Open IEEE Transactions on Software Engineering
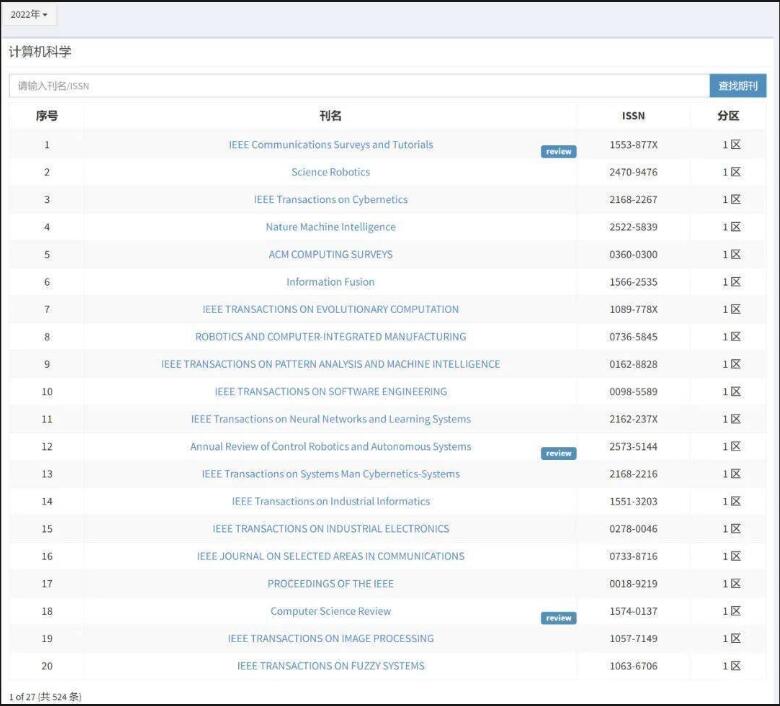The height and width of the screenshot is (706, 780). coord(330,392)
